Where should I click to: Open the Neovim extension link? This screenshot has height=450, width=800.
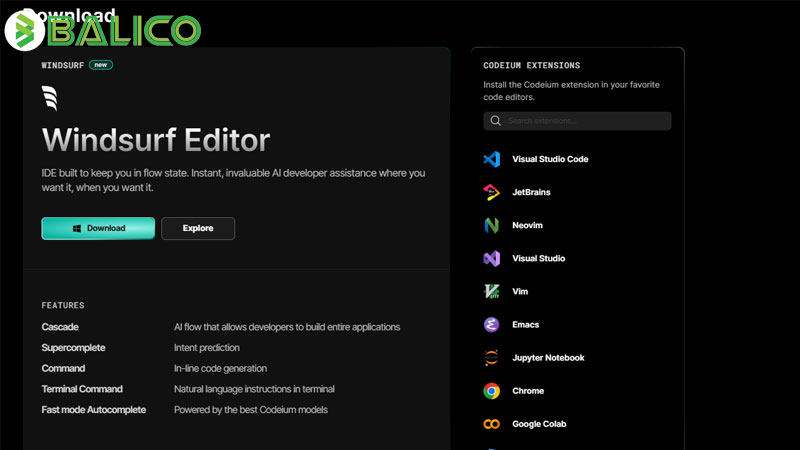tap(527, 226)
